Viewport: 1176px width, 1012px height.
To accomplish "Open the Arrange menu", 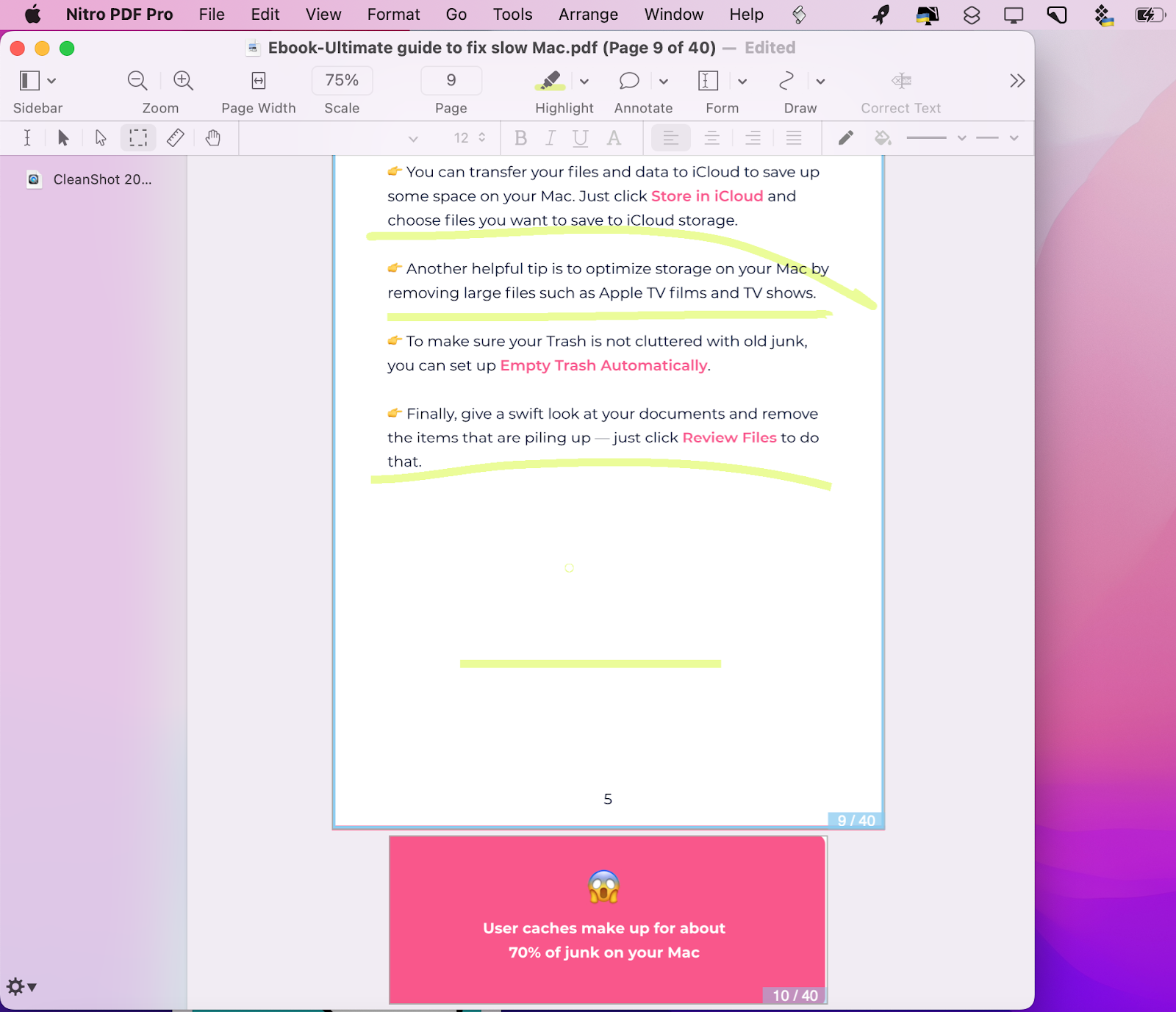I will pyautogui.click(x=589, y=15).
